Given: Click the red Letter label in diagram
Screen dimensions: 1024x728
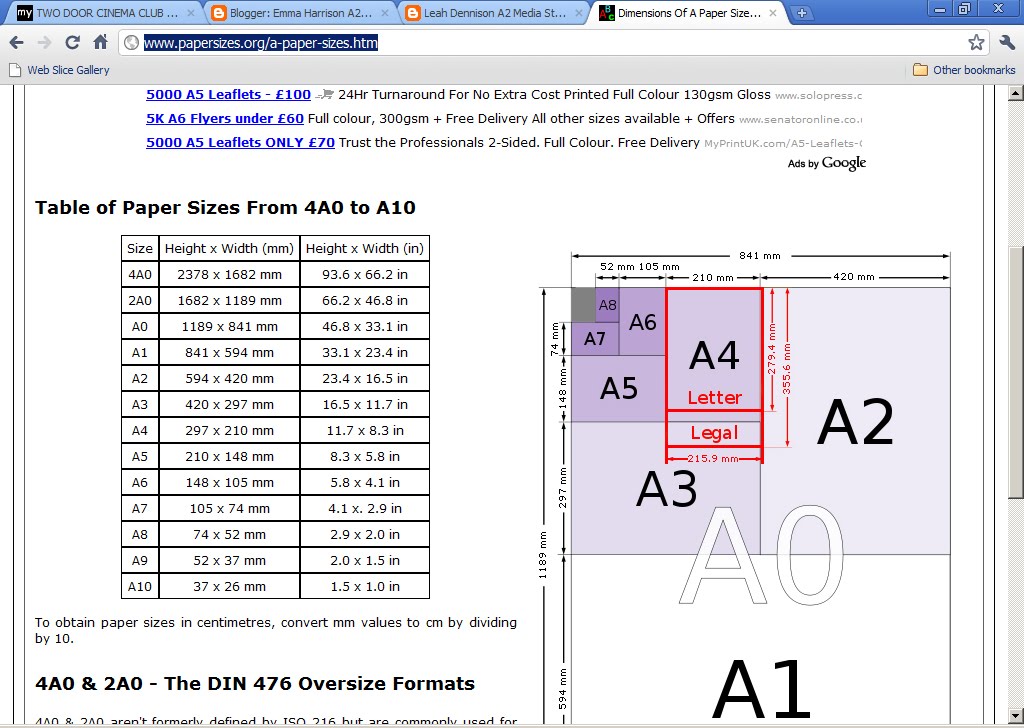Looking at the screenshot, I should pos(714,397).
